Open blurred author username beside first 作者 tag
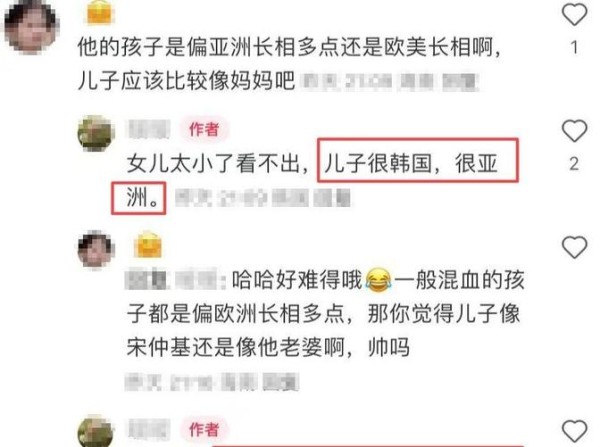Viewport: 600px width, 447px height. [148, 129]
